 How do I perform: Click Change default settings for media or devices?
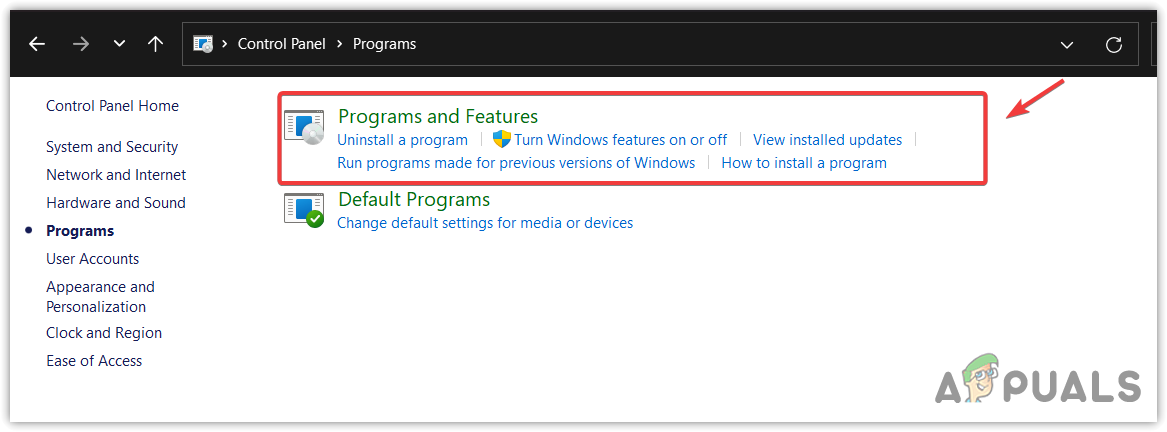pos(485,223)
